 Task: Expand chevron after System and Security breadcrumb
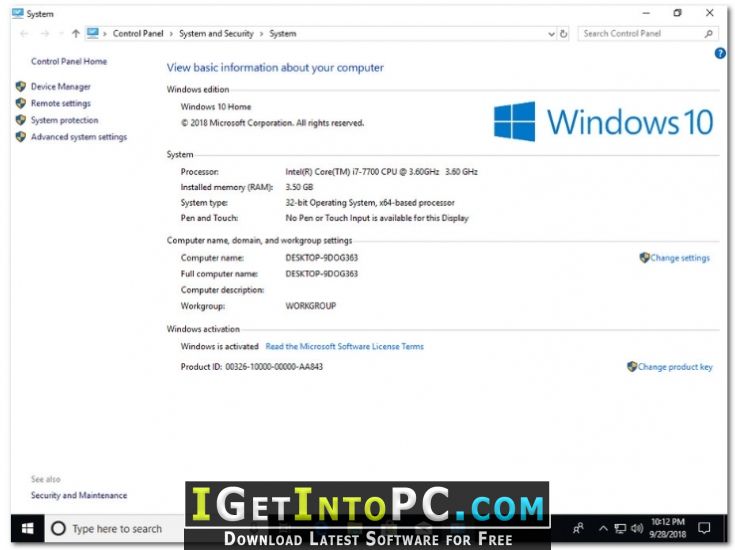[261, 34]
